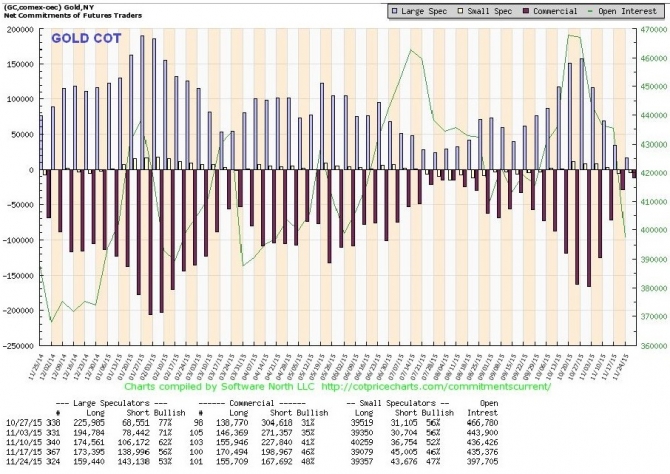Click the Large Spec legend color box
This screenshot has height=474, width=670.
(x=395, y=12)
